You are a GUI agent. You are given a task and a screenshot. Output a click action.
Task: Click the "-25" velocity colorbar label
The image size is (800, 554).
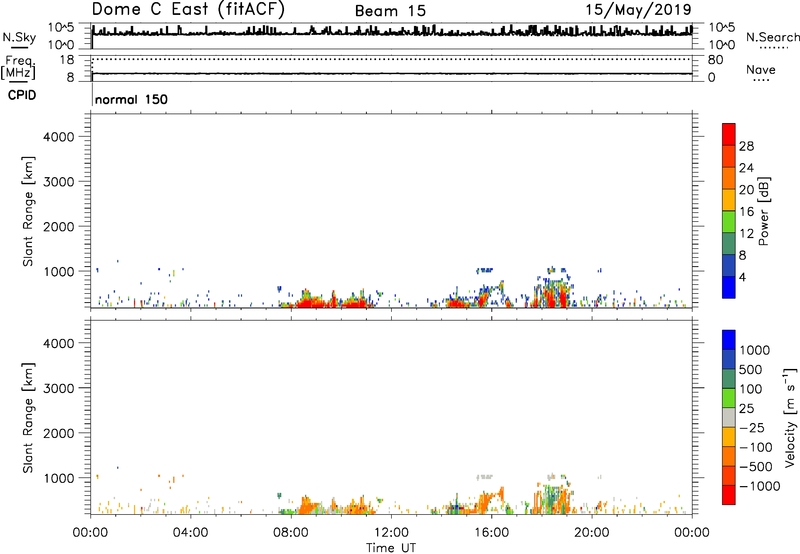[752, 428]
